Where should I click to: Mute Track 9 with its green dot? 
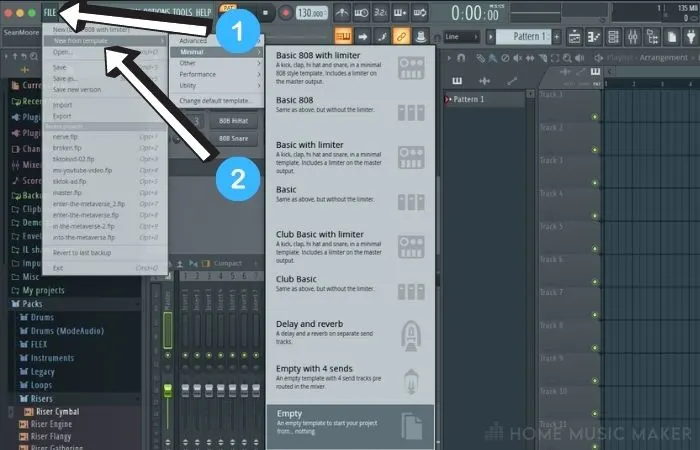click(x=595, y=381)
